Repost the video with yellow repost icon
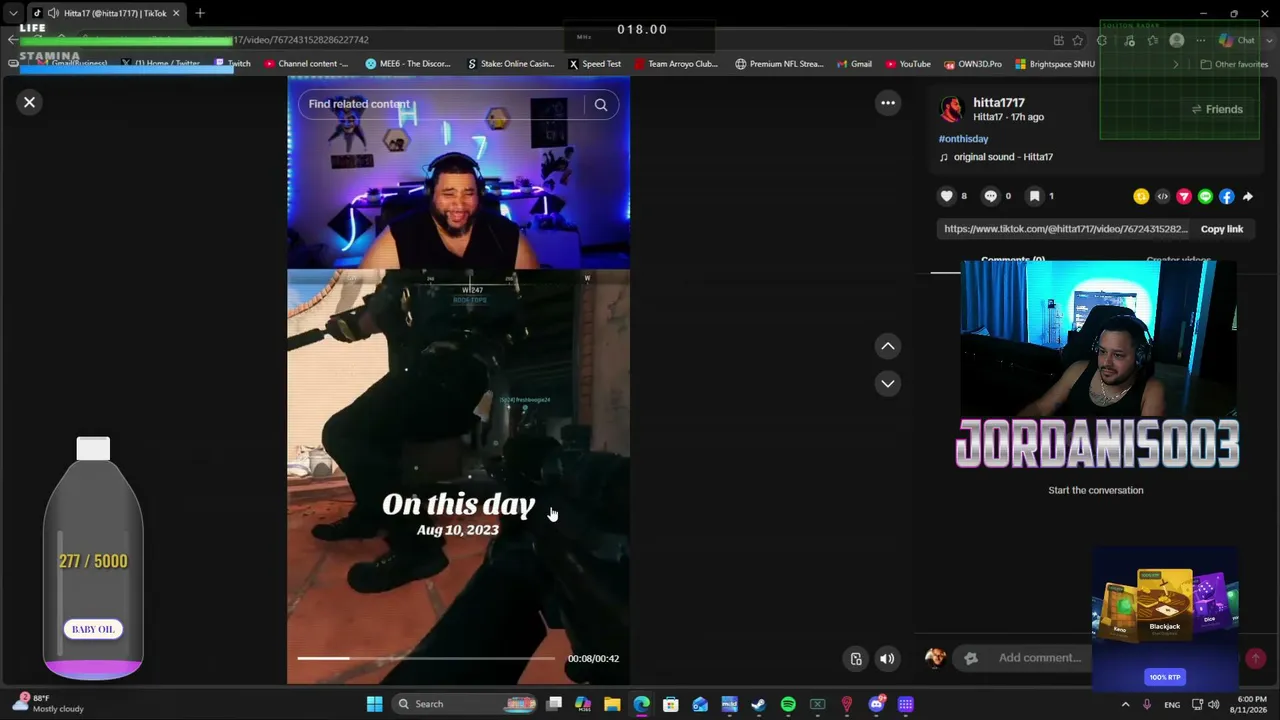1280x720 pixels. click(1141, 197)
